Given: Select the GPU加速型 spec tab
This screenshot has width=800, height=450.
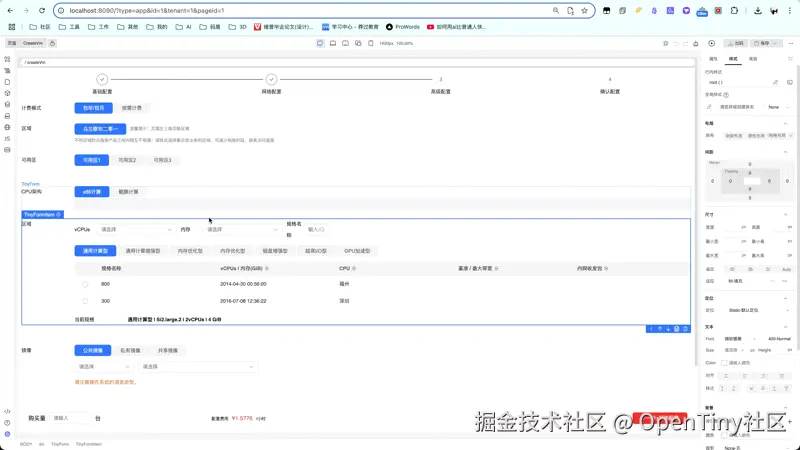Looking at the screenshot, I should point(357,251).
